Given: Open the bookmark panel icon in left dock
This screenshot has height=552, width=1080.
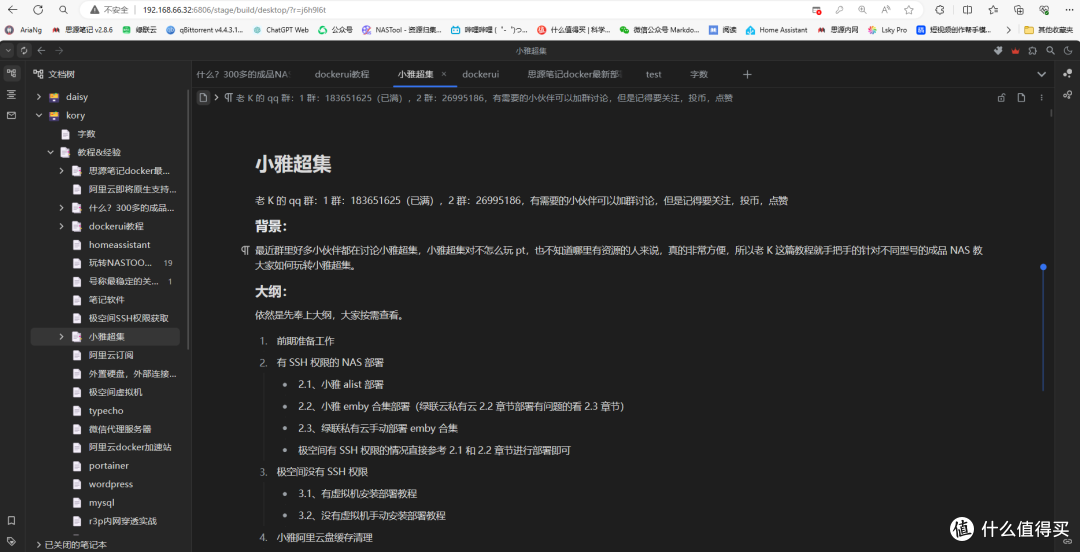Looking at the screenshot, I should 11,520.
